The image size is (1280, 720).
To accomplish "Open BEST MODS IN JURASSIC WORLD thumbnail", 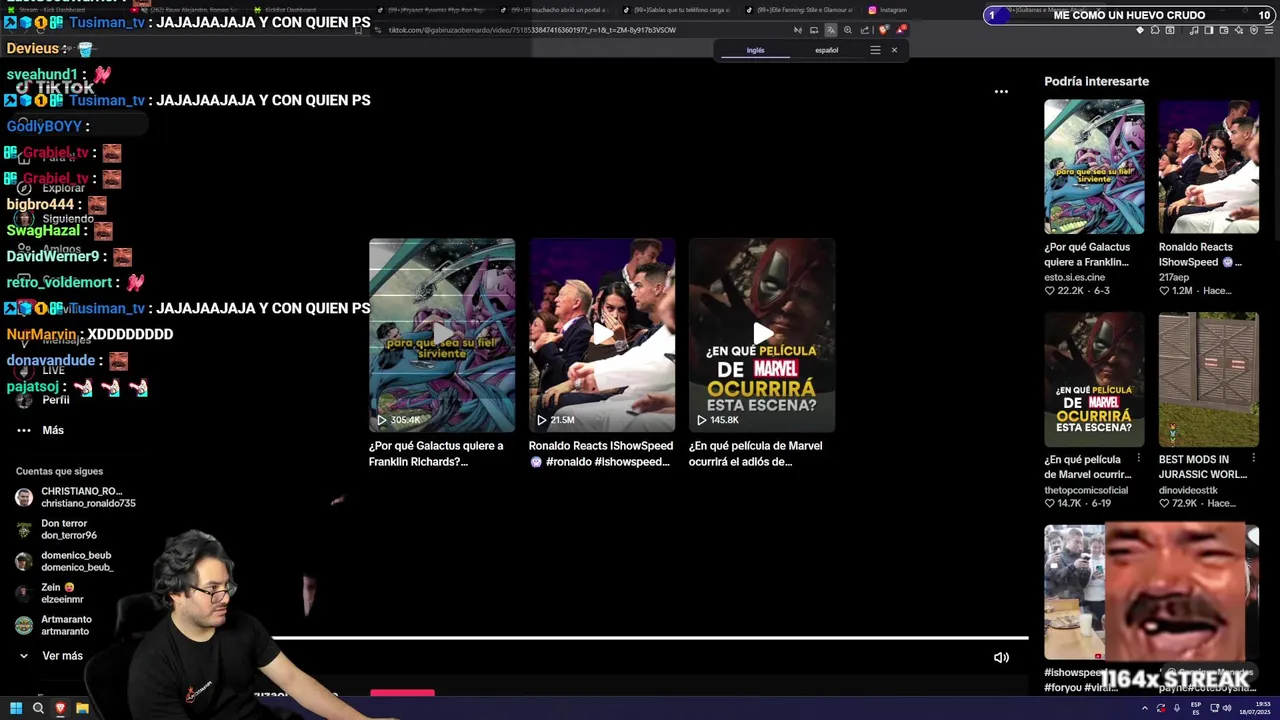I will pyautogui.click(x=1208, y=379).
